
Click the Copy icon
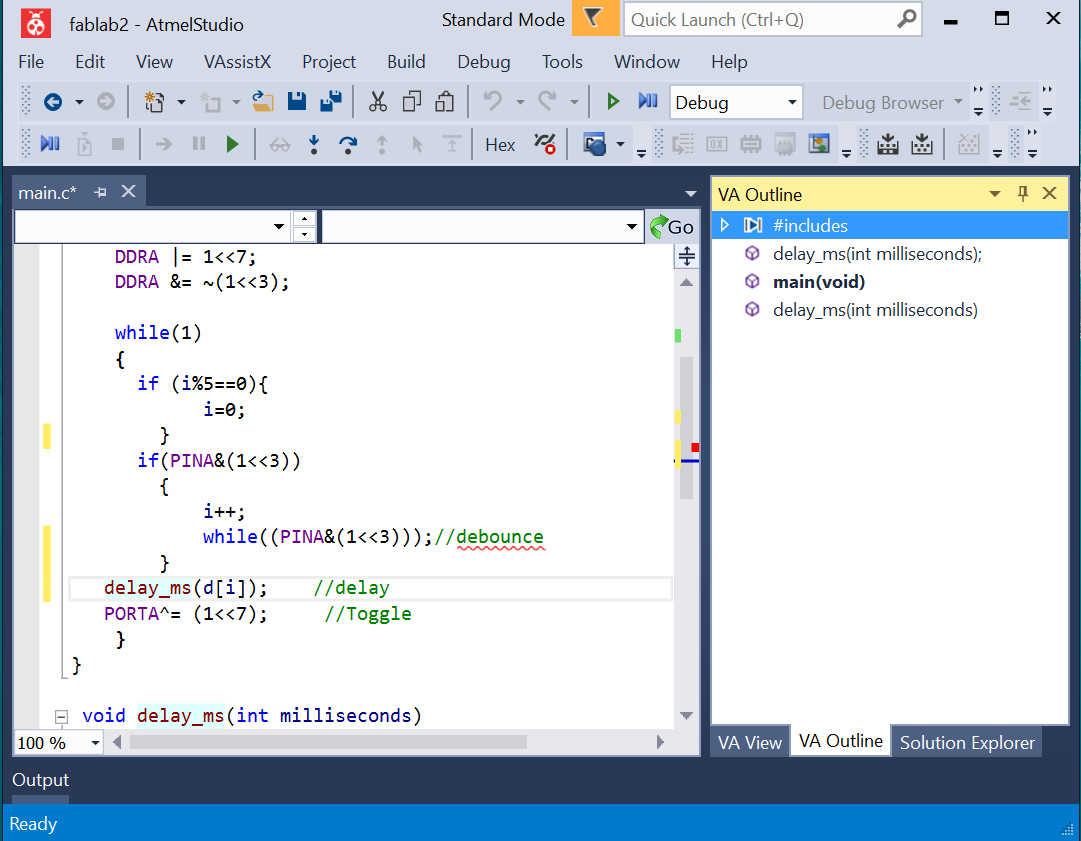412,102
